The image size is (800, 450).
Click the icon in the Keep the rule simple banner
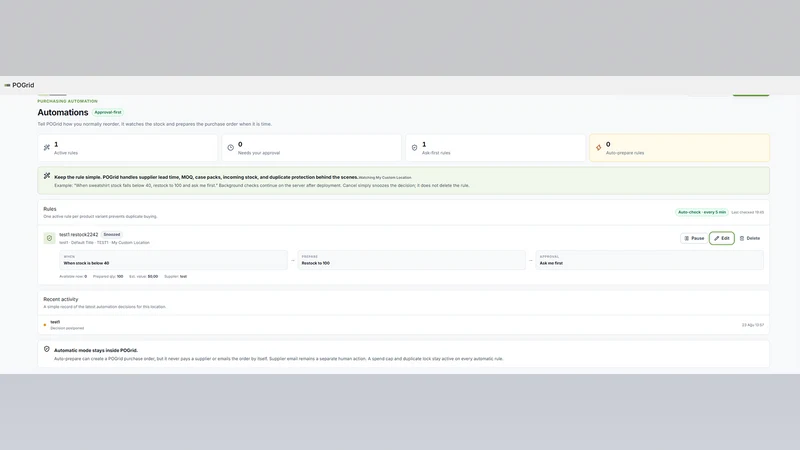[x=46, y=176]
